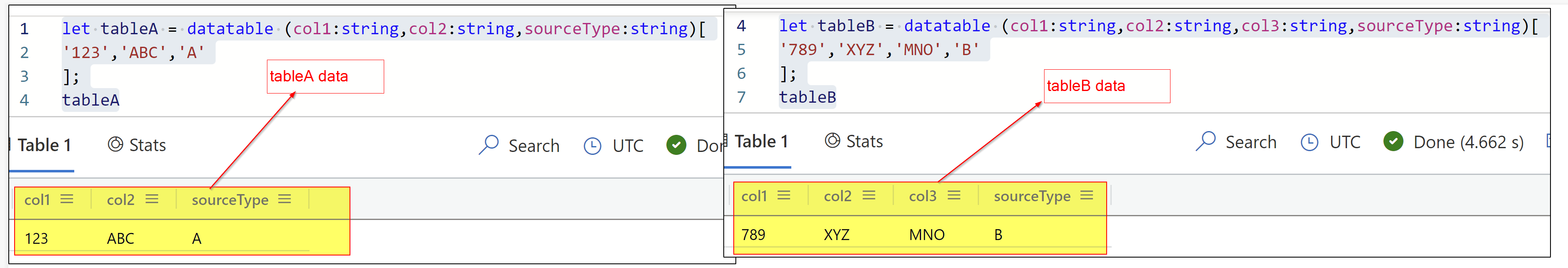Sort by col1 header in tableB results
The image size is (1568, 268).
[754, 196]
